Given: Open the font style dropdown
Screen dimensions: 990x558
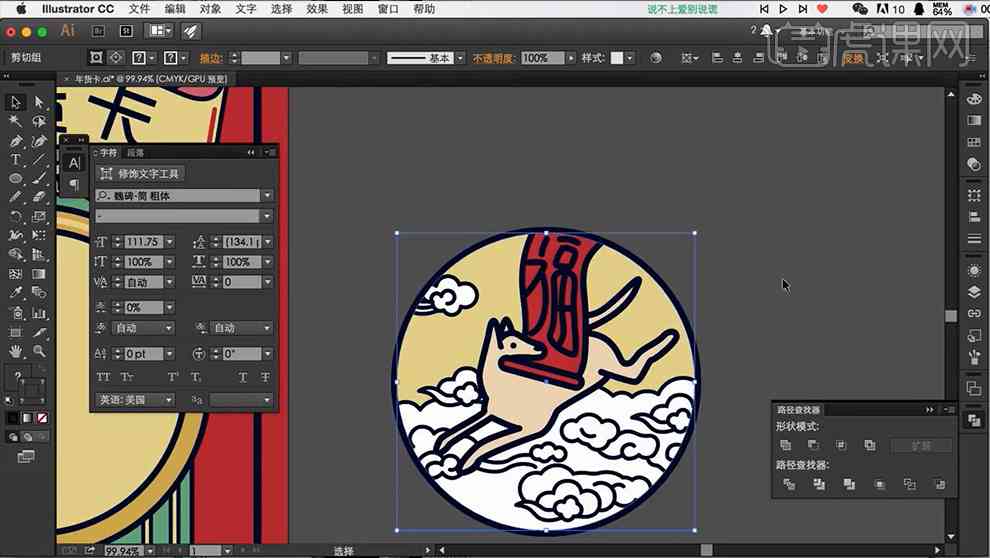Looking at the screenshot, I should [x=267, y=216].
